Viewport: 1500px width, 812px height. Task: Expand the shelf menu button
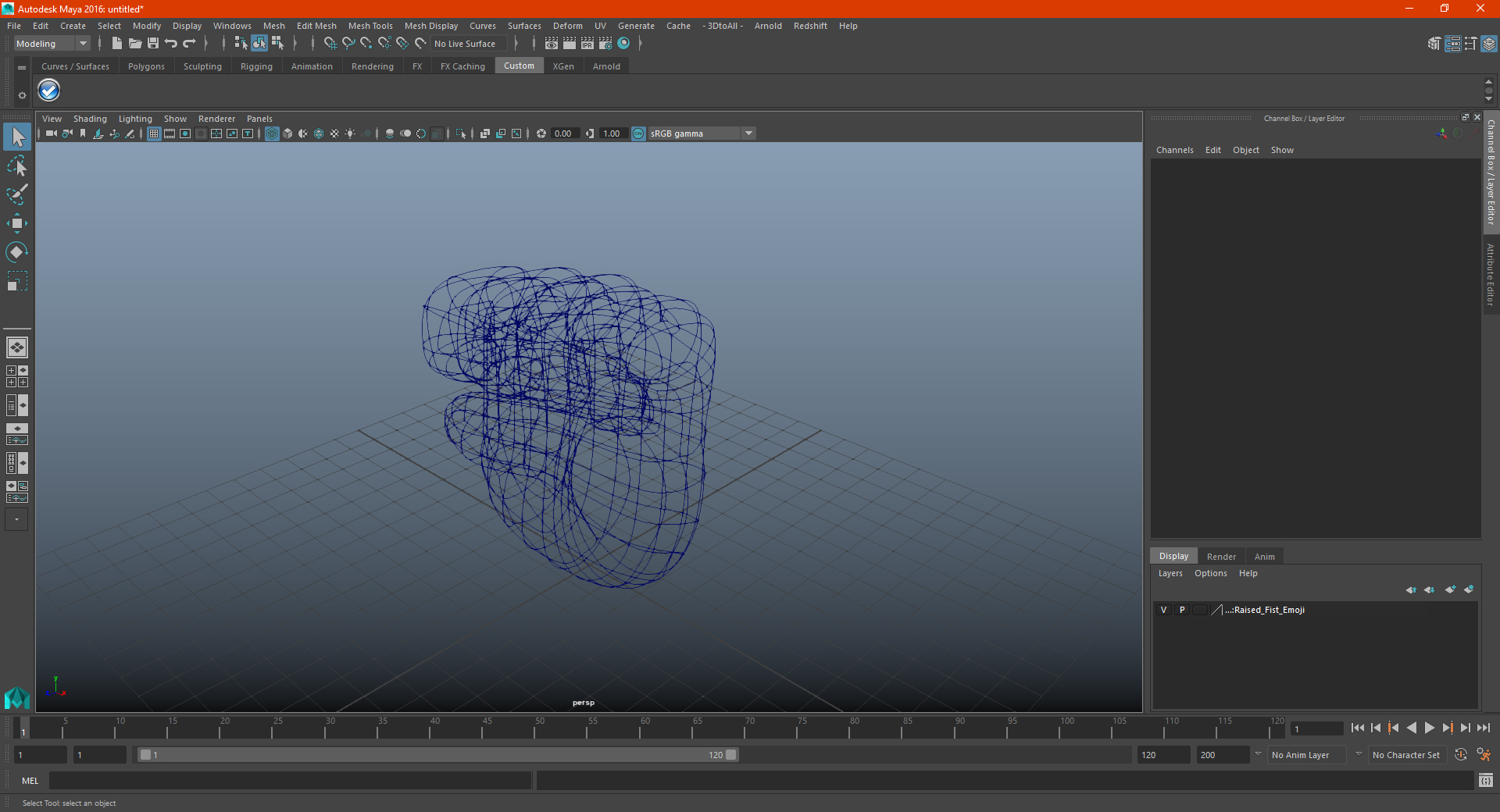[22, 68]
